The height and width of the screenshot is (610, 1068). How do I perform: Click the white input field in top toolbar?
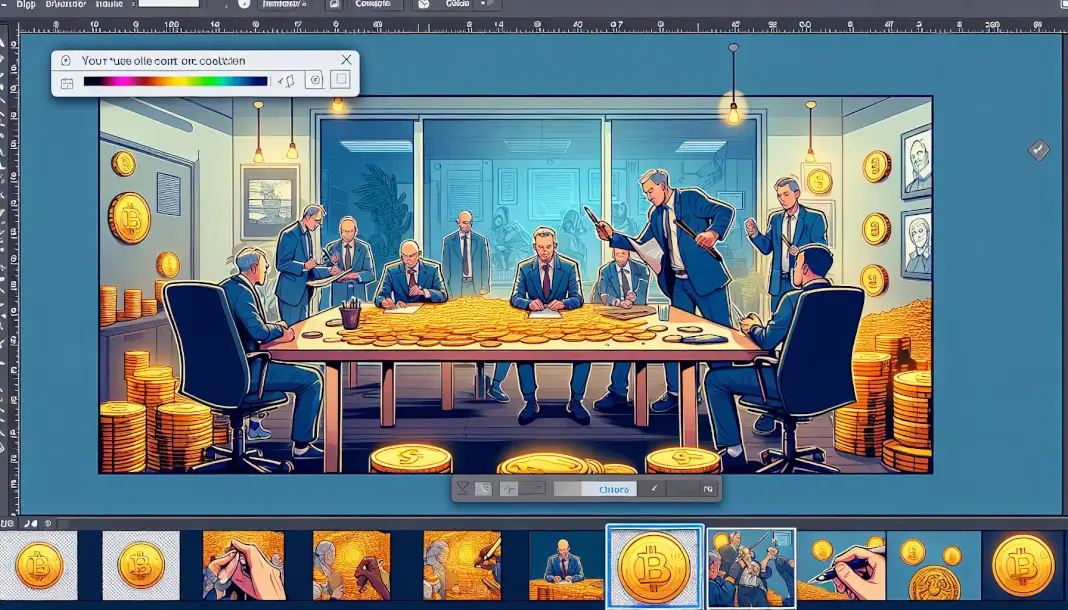tap(168, 4)
